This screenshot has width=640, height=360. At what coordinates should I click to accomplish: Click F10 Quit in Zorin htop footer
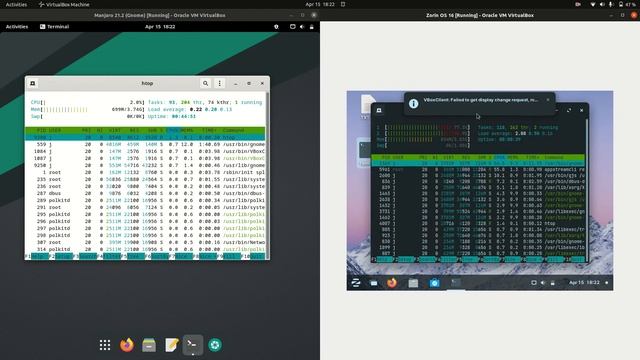(x=576, y=259)
